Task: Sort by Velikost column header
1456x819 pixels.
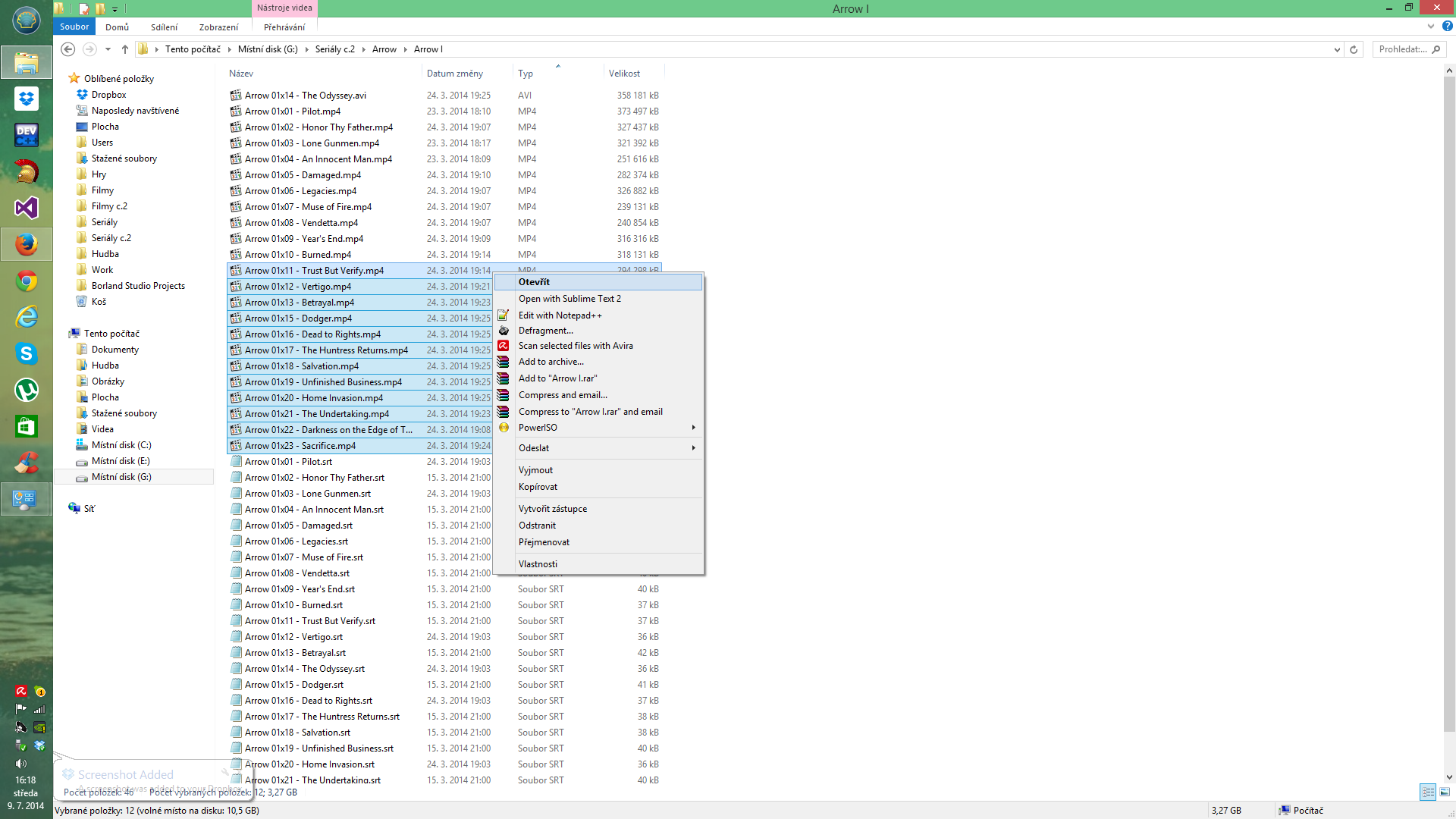Action: click(624, 74)
